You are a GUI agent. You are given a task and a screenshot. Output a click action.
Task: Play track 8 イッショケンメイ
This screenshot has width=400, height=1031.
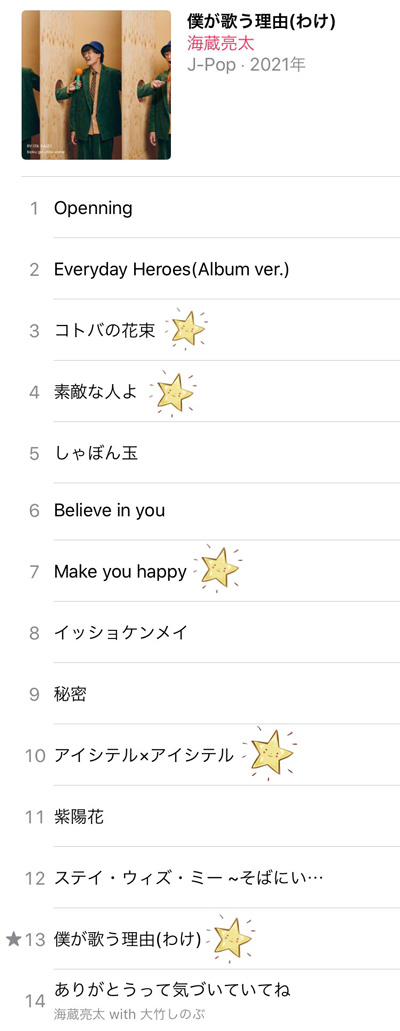coord(211,633)
